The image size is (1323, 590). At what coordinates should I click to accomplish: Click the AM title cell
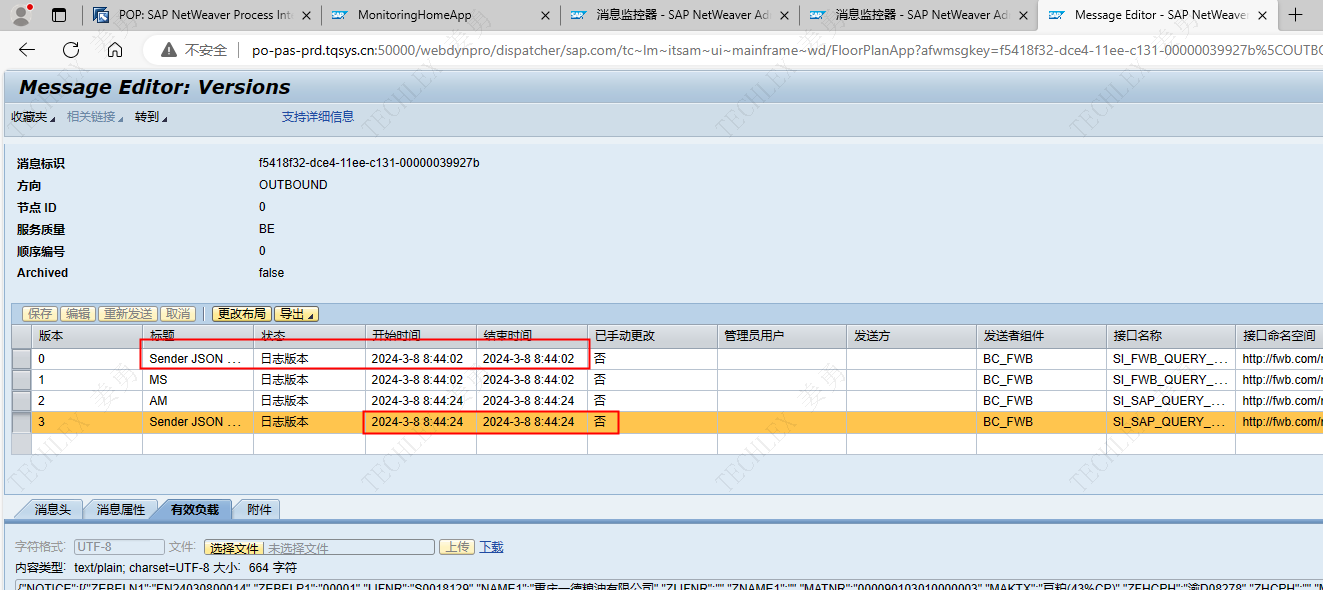point(198,401)
